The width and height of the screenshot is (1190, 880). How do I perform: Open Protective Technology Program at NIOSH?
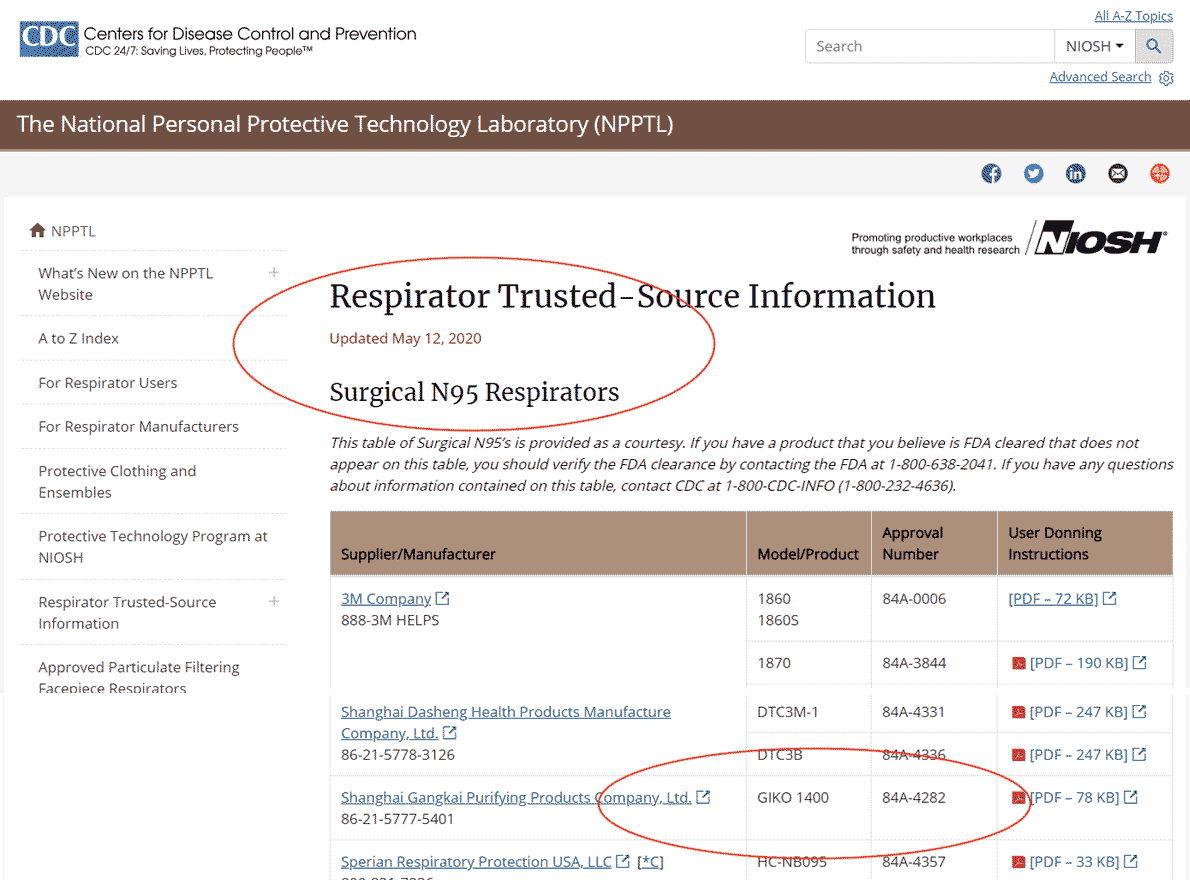coord(153,547)
